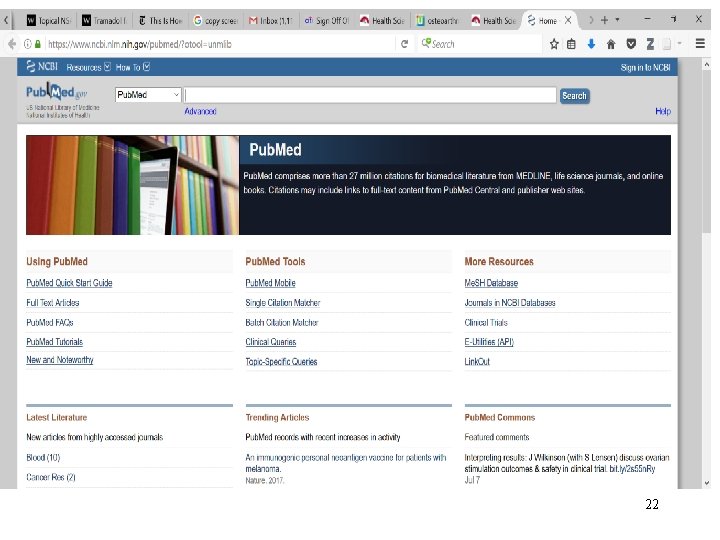Open the Pocket shield icon

631,44
